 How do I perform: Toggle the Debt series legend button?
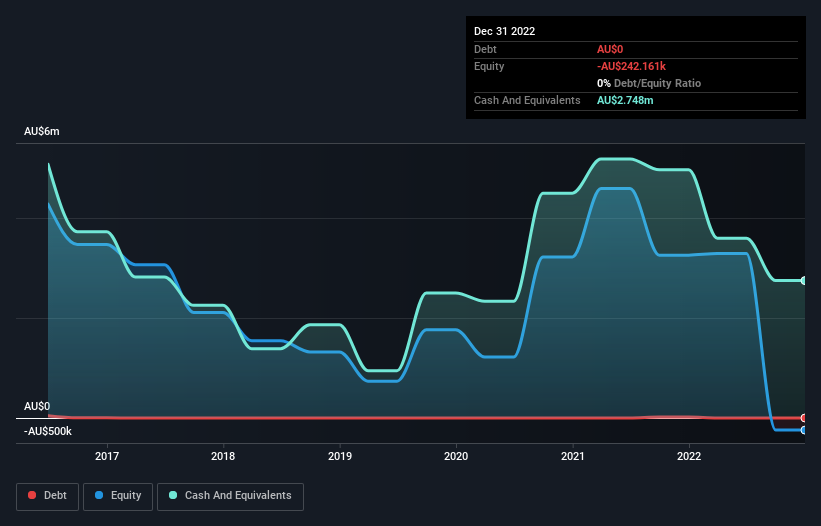pyautogui.click(x=48, y=496)
